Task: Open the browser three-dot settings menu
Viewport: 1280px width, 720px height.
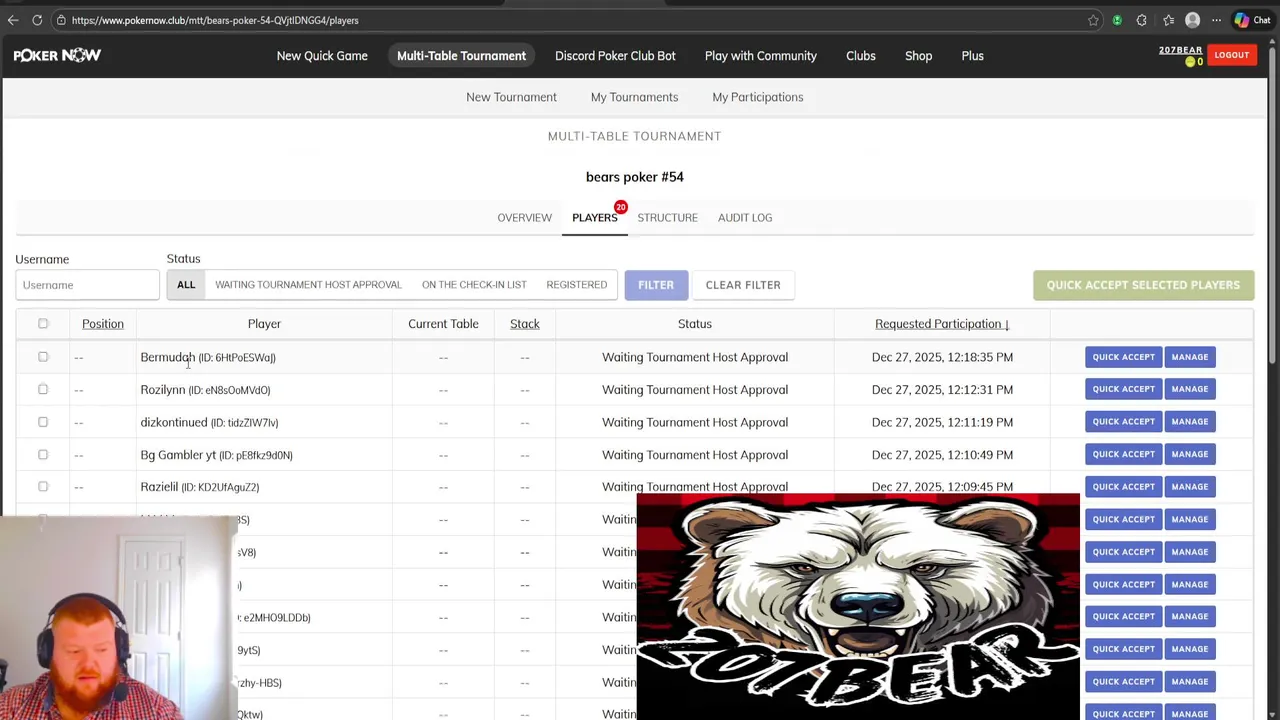Action: (1216, 20)
